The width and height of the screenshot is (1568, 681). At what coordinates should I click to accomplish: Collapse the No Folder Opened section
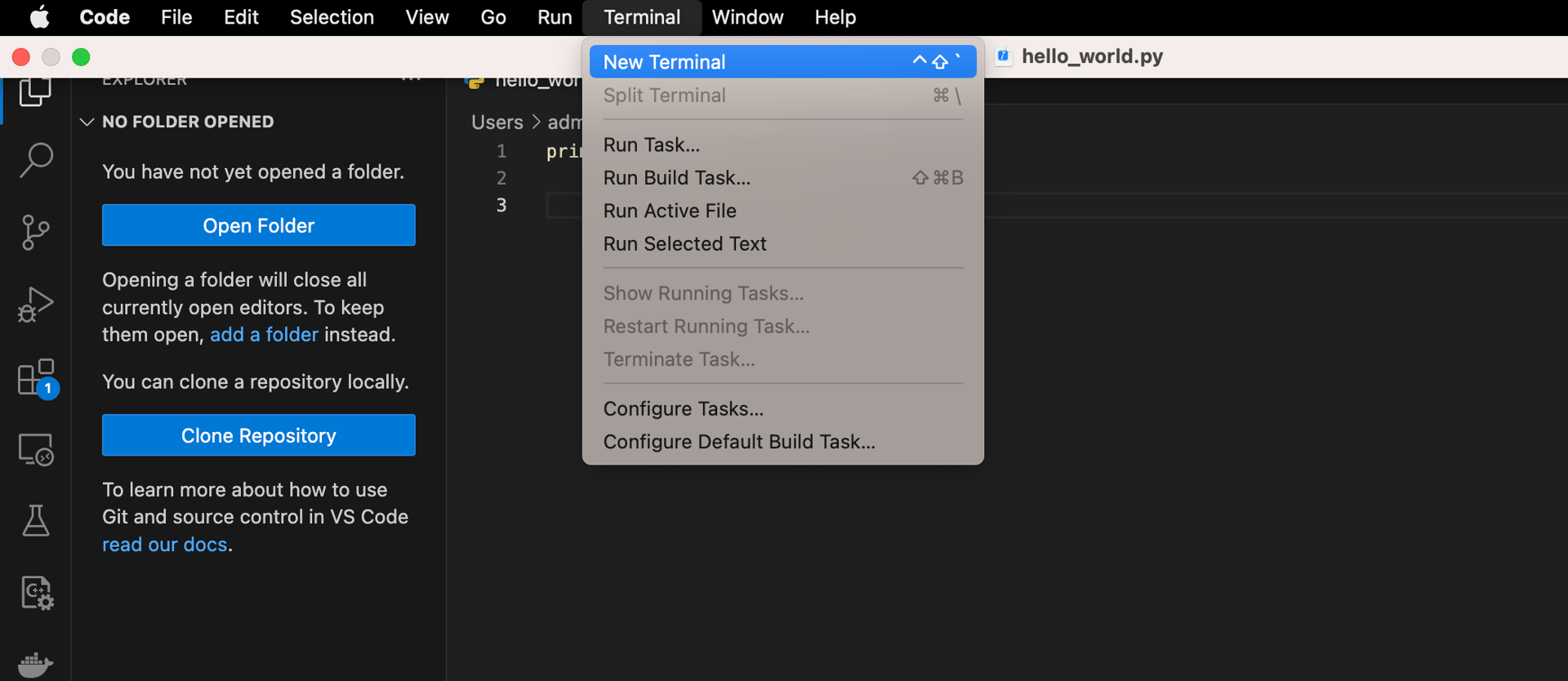pos(87,122)
